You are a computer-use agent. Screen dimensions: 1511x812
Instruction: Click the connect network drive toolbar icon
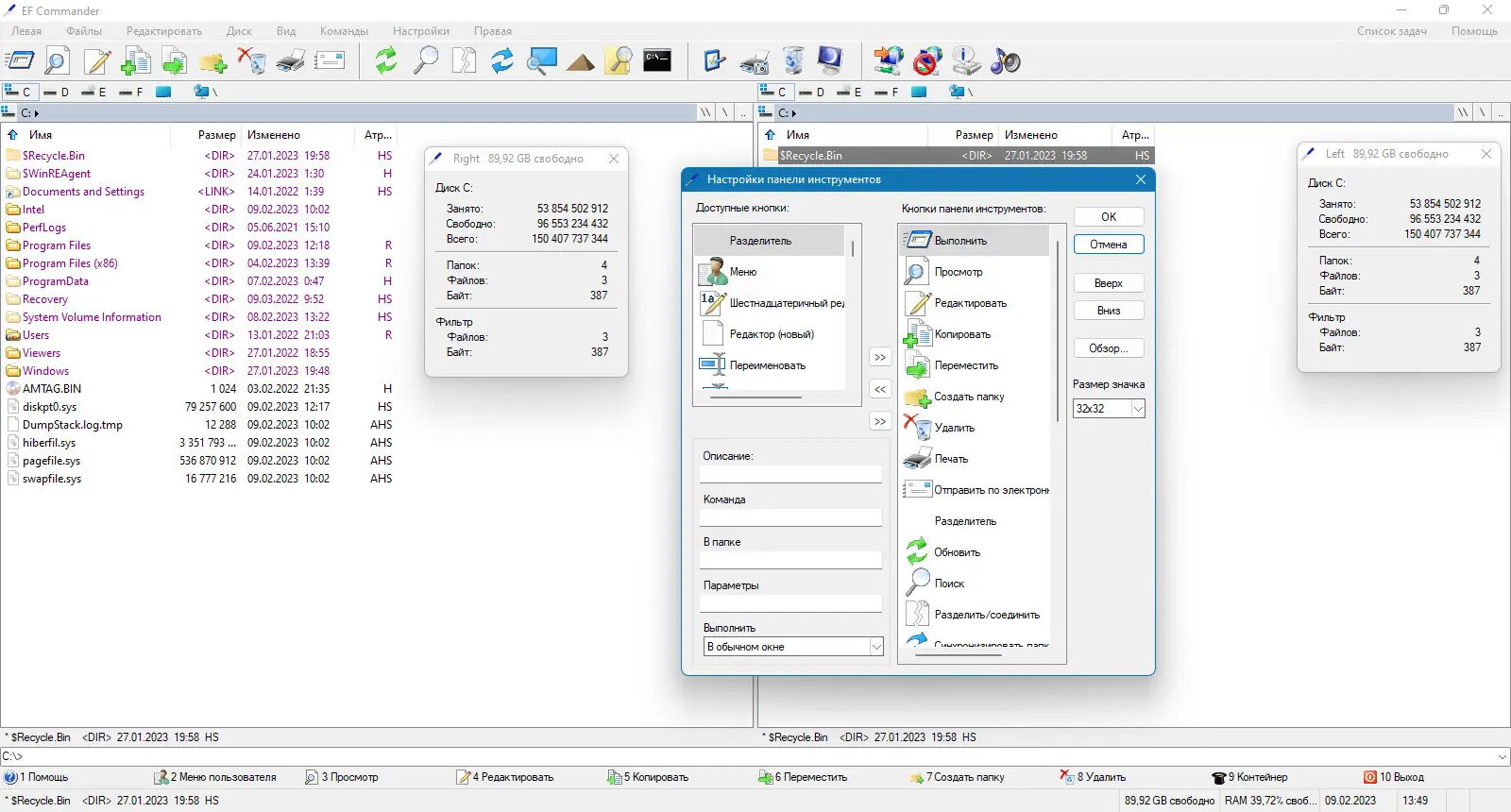tap(889, 61)
